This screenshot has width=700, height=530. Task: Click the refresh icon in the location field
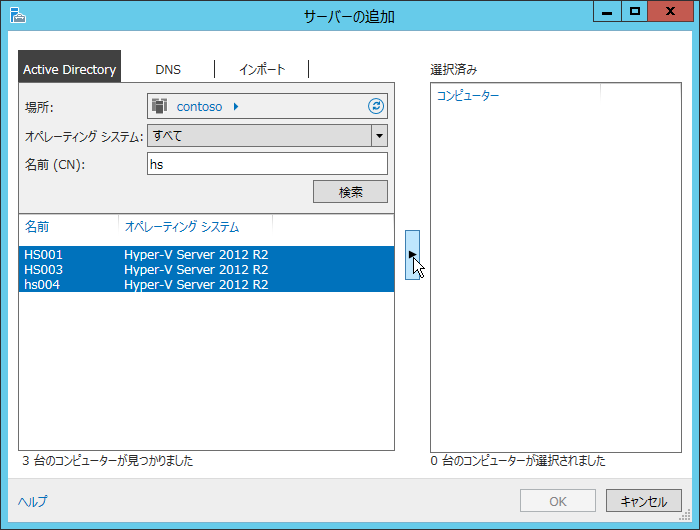point(376,106)
